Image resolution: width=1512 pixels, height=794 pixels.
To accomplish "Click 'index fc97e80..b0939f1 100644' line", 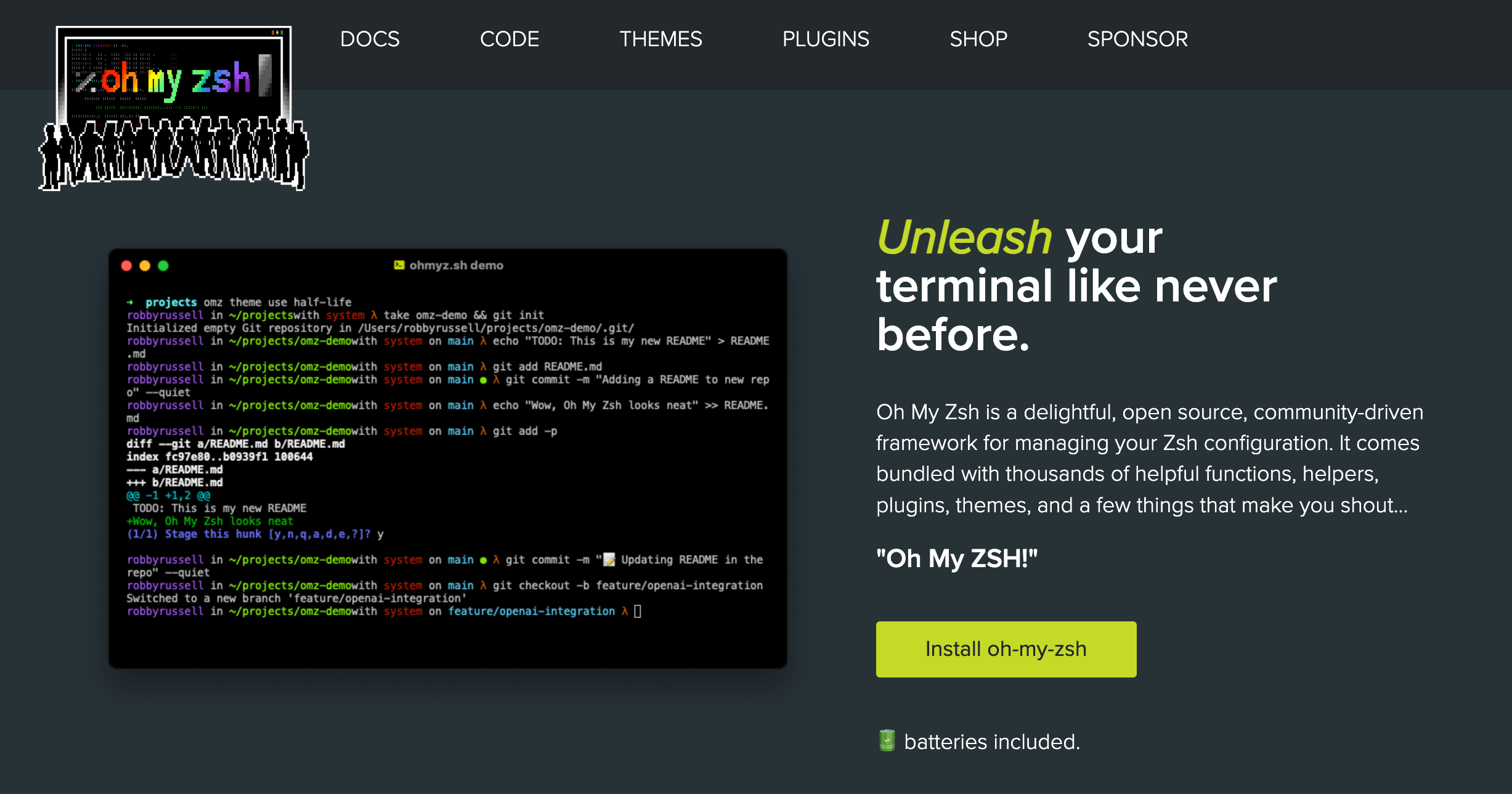I will [219, 457].
